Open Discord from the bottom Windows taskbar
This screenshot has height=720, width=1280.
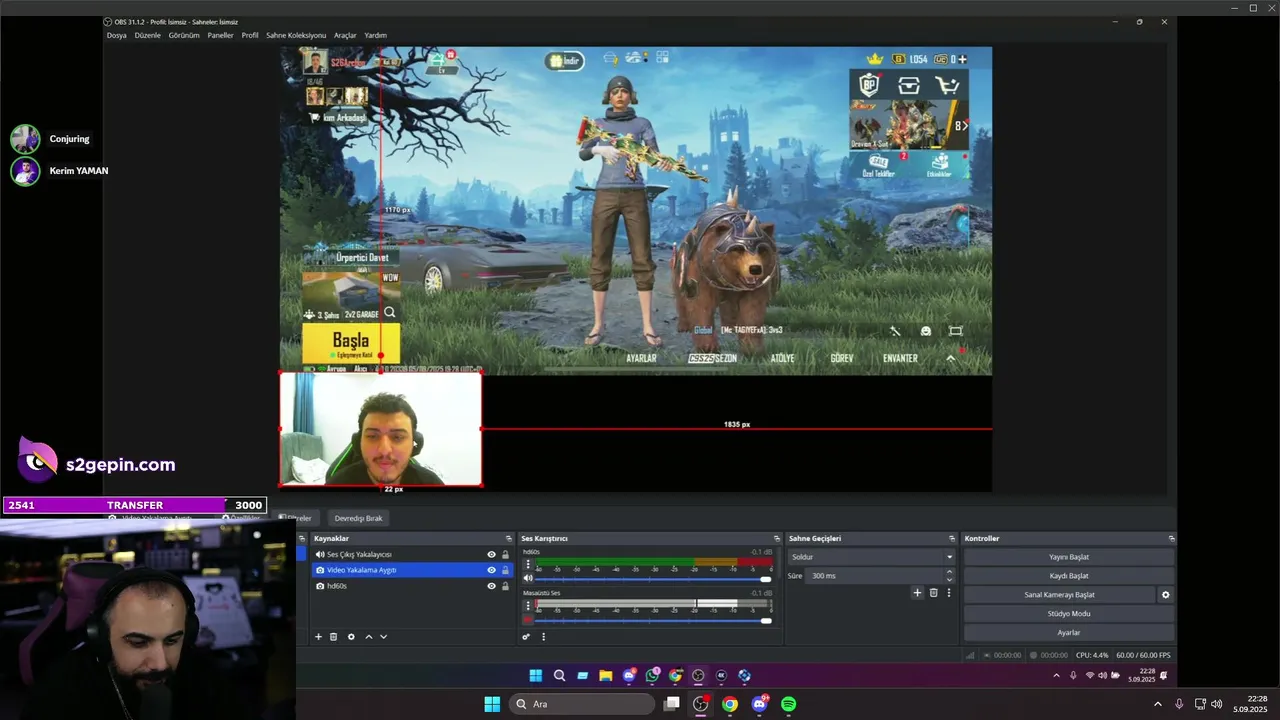click(x=759, y=704)
